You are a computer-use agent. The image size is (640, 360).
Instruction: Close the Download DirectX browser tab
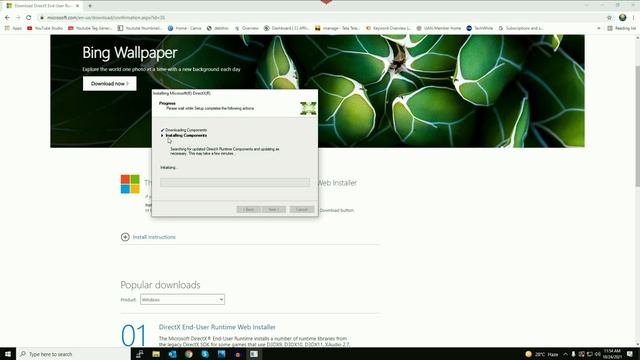[x=77, y=6]
